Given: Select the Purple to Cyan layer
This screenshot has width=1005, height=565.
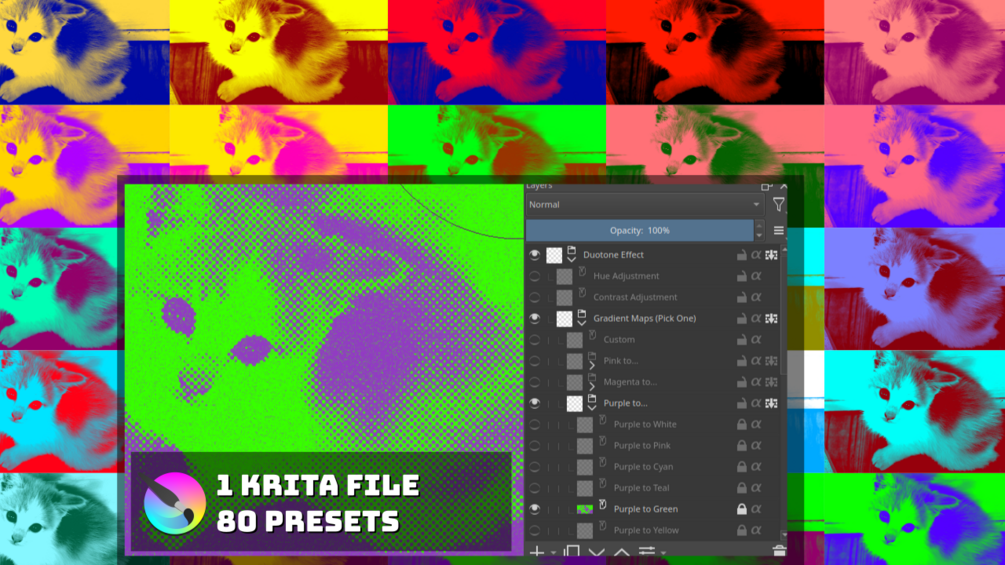Looking at the screenshot, I should click(x=644, y=466).
